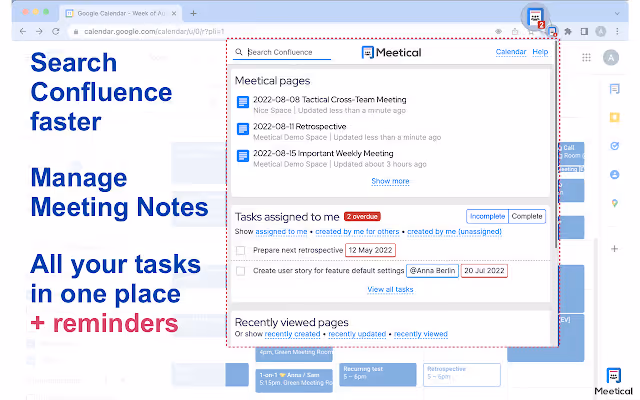Open the Retrospective 5 – 6pm calendar event
640x400 pixels.
tap(462, 375)
